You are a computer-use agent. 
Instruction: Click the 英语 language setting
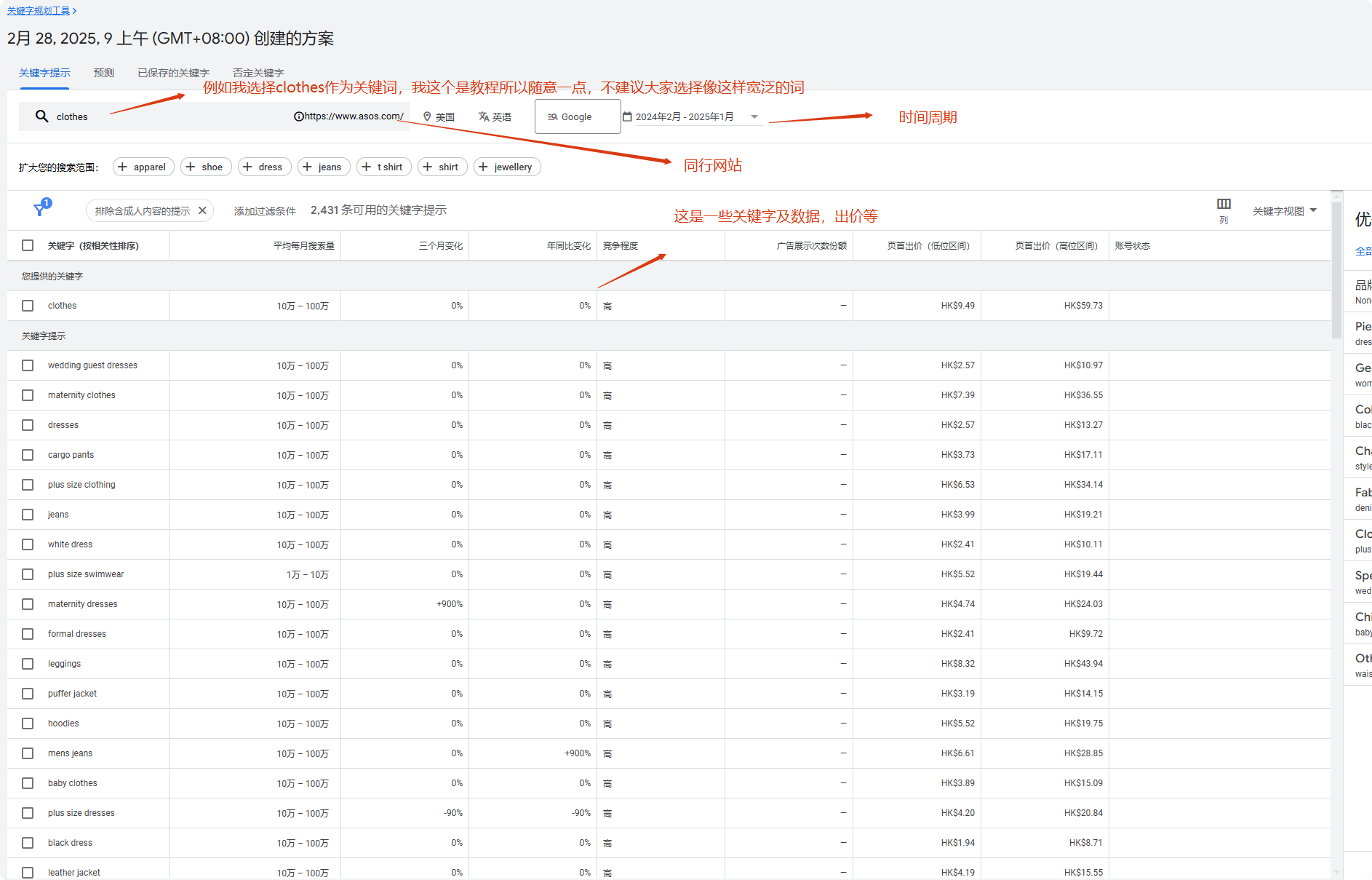495,116
